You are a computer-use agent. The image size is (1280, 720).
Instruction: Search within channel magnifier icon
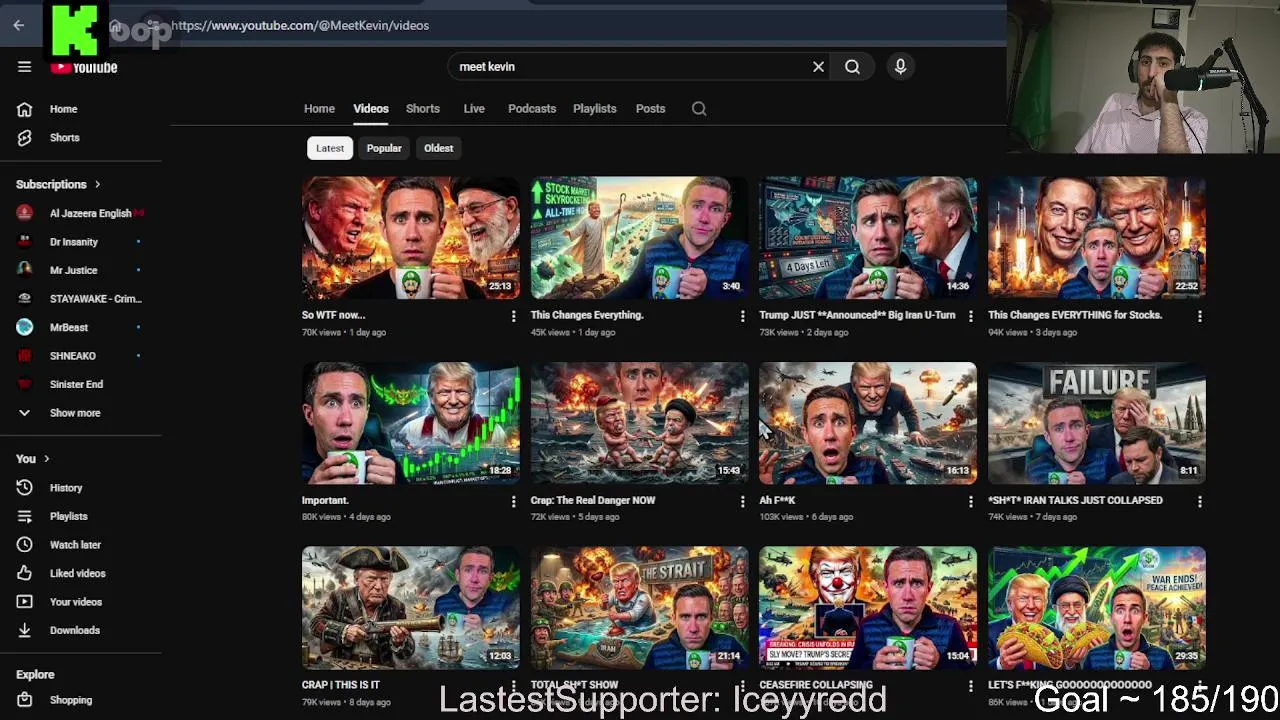699,109
